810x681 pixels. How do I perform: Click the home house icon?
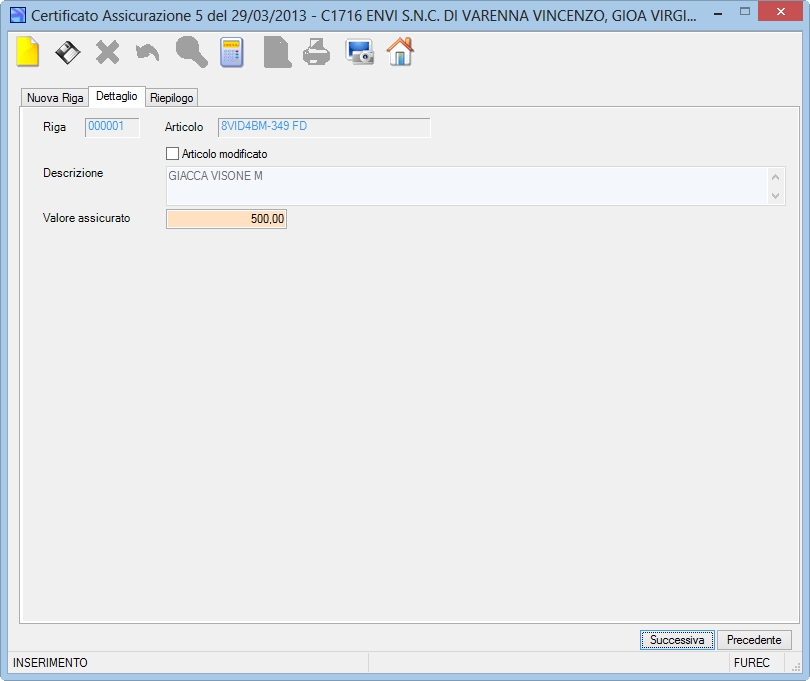pyautogui.click(x=400, y=52)
